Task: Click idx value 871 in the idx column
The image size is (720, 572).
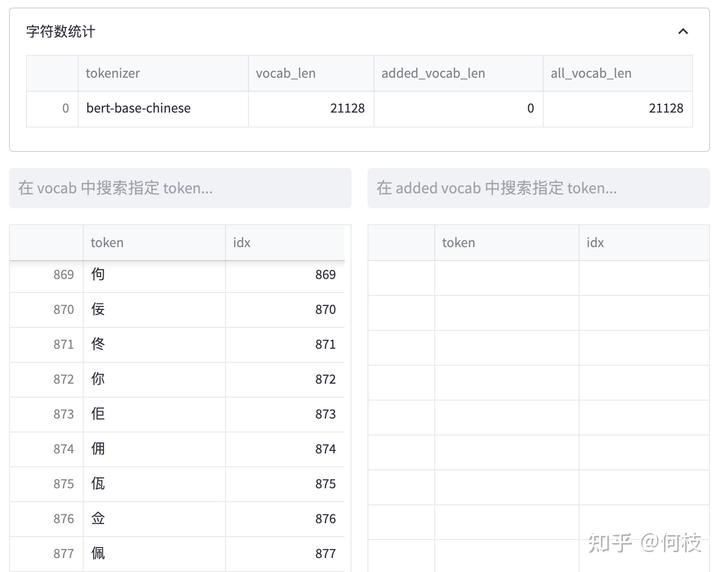Action: 285,344
